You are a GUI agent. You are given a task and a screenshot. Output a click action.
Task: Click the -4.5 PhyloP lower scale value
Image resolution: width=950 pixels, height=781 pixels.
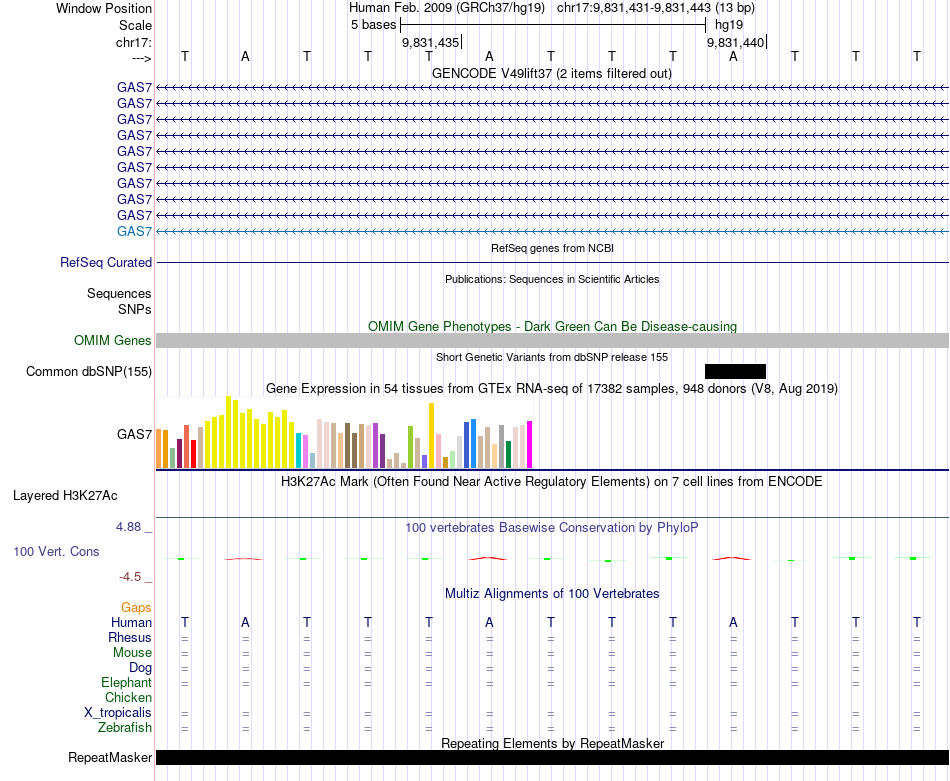130,577
